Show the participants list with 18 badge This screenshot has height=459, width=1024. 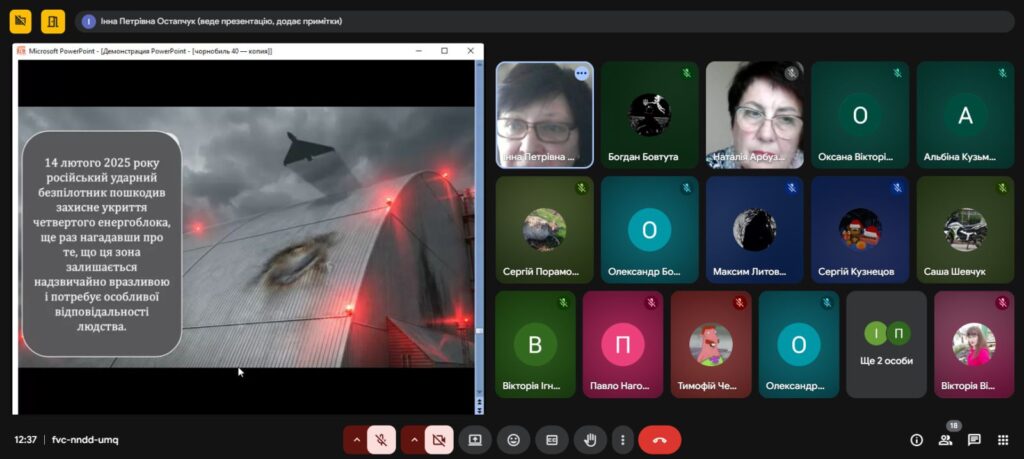[945, 439]
